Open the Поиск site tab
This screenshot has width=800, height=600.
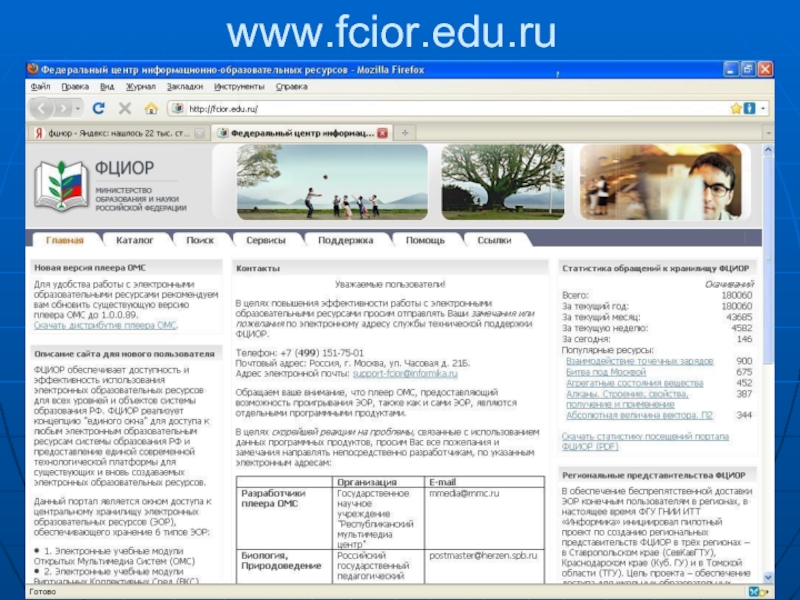click(x=199, y=240)
